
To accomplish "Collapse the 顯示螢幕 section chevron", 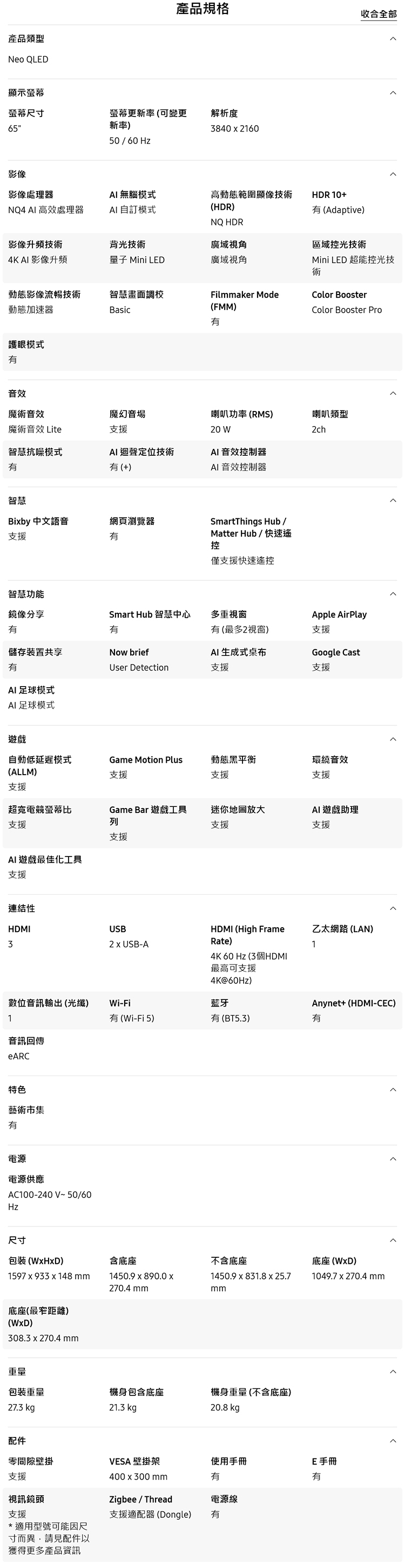I will 392,93.
